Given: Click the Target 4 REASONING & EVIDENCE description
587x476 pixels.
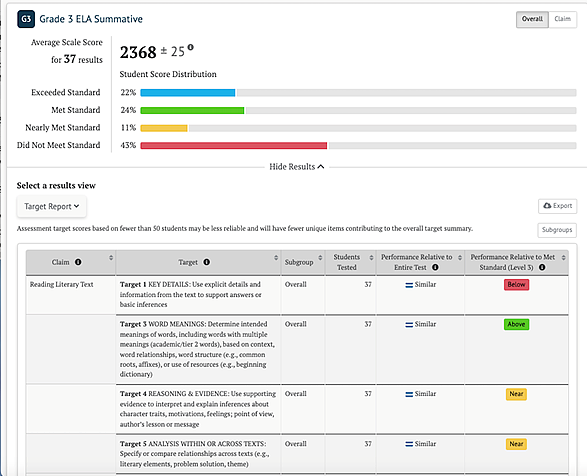Looking at the screenshot, I should point(198,409).
